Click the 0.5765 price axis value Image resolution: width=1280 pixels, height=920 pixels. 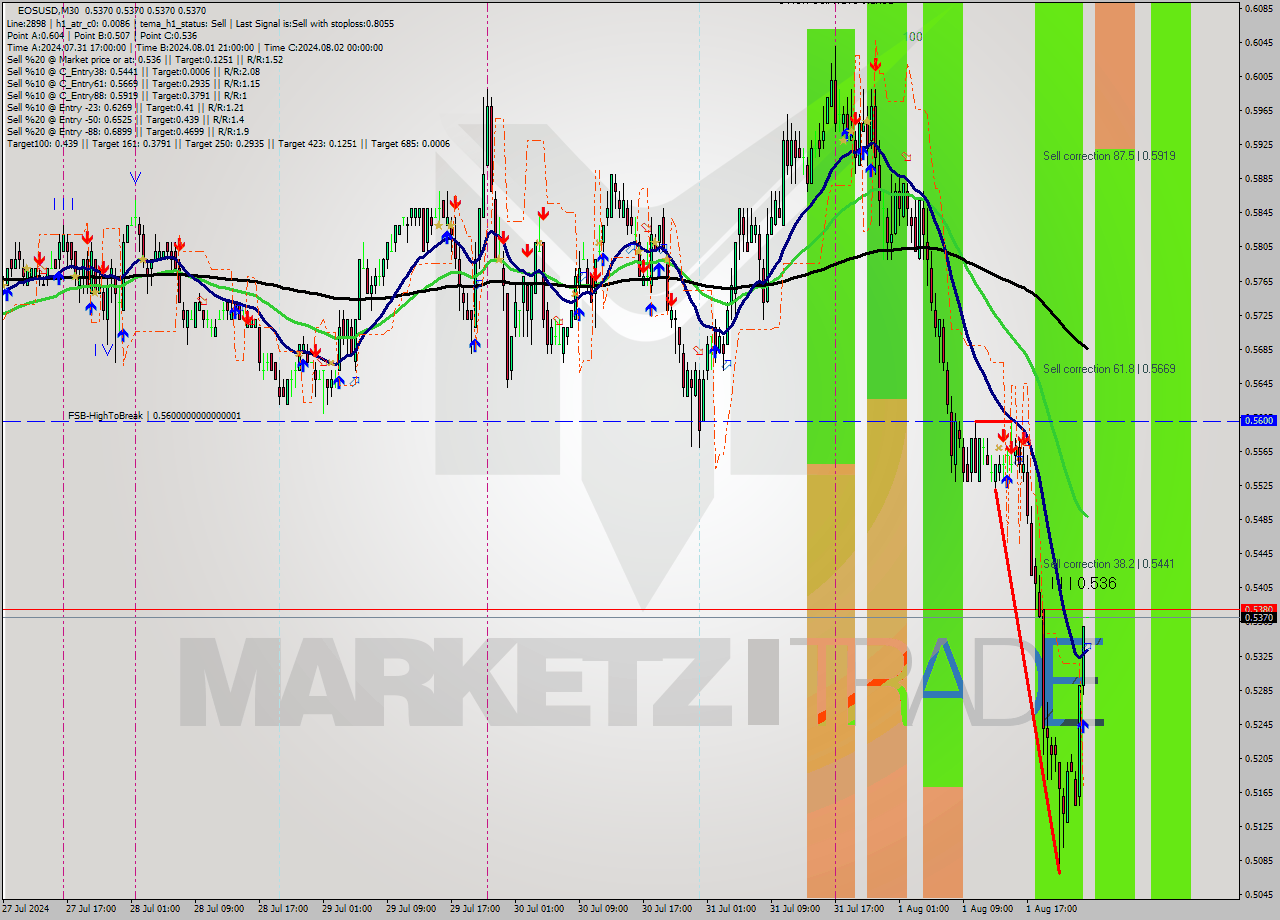tap(1259, 281)
